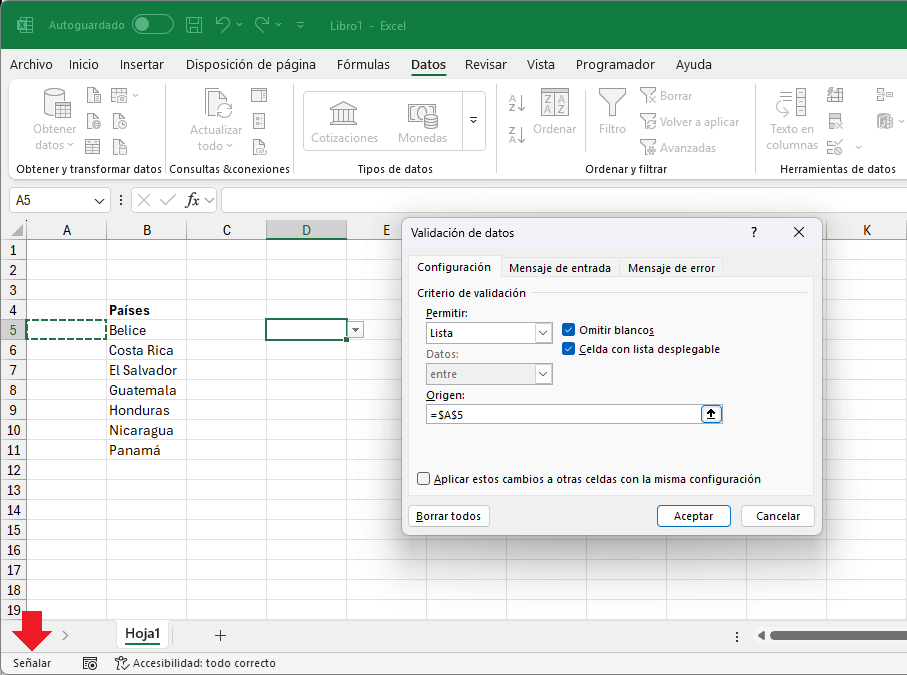Uncheck Celda con lista desplegable
This screenshot has width=907, height=675.
point(568,349)
